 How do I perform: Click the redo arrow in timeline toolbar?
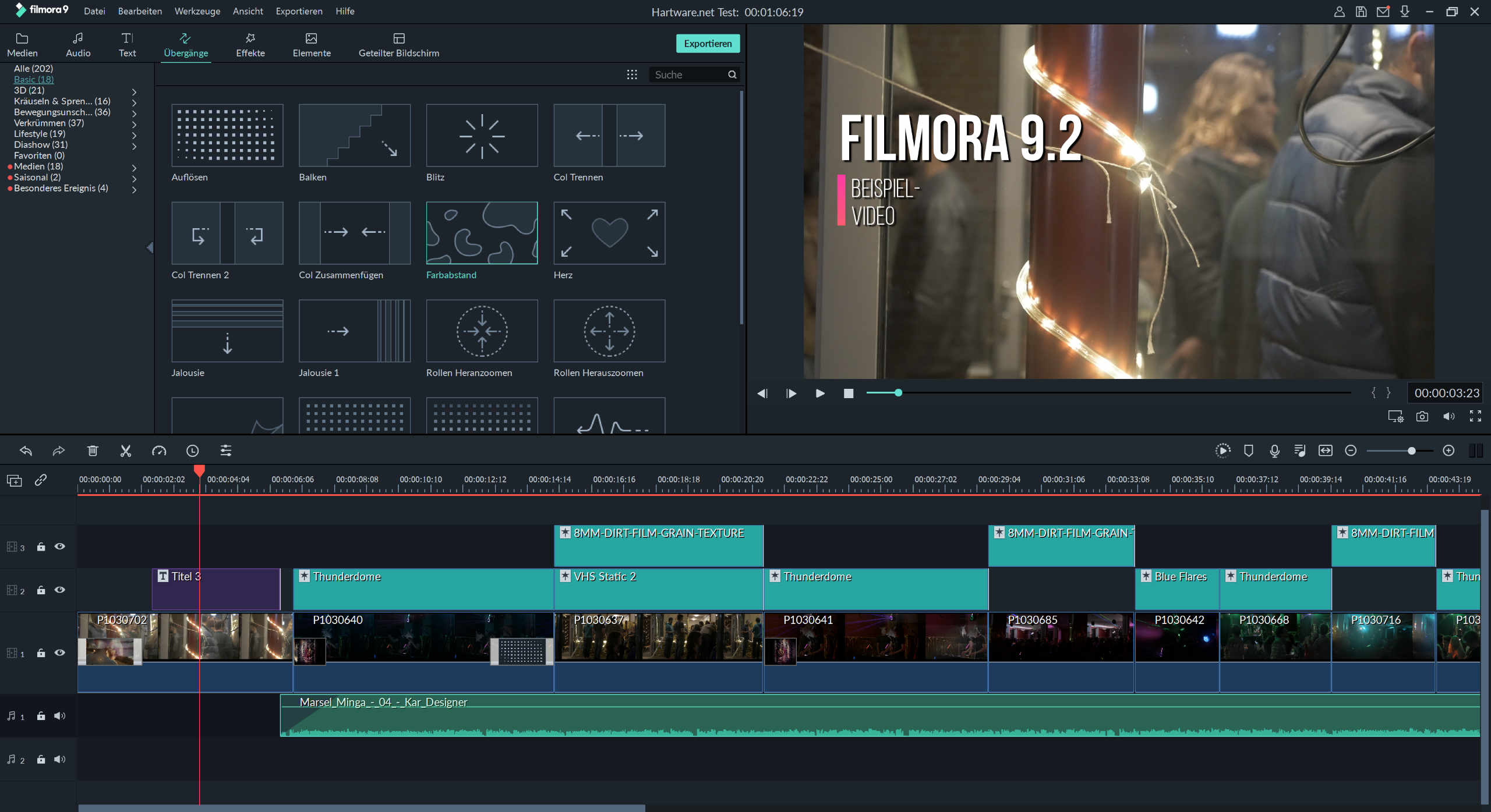(x=58, y=451)
